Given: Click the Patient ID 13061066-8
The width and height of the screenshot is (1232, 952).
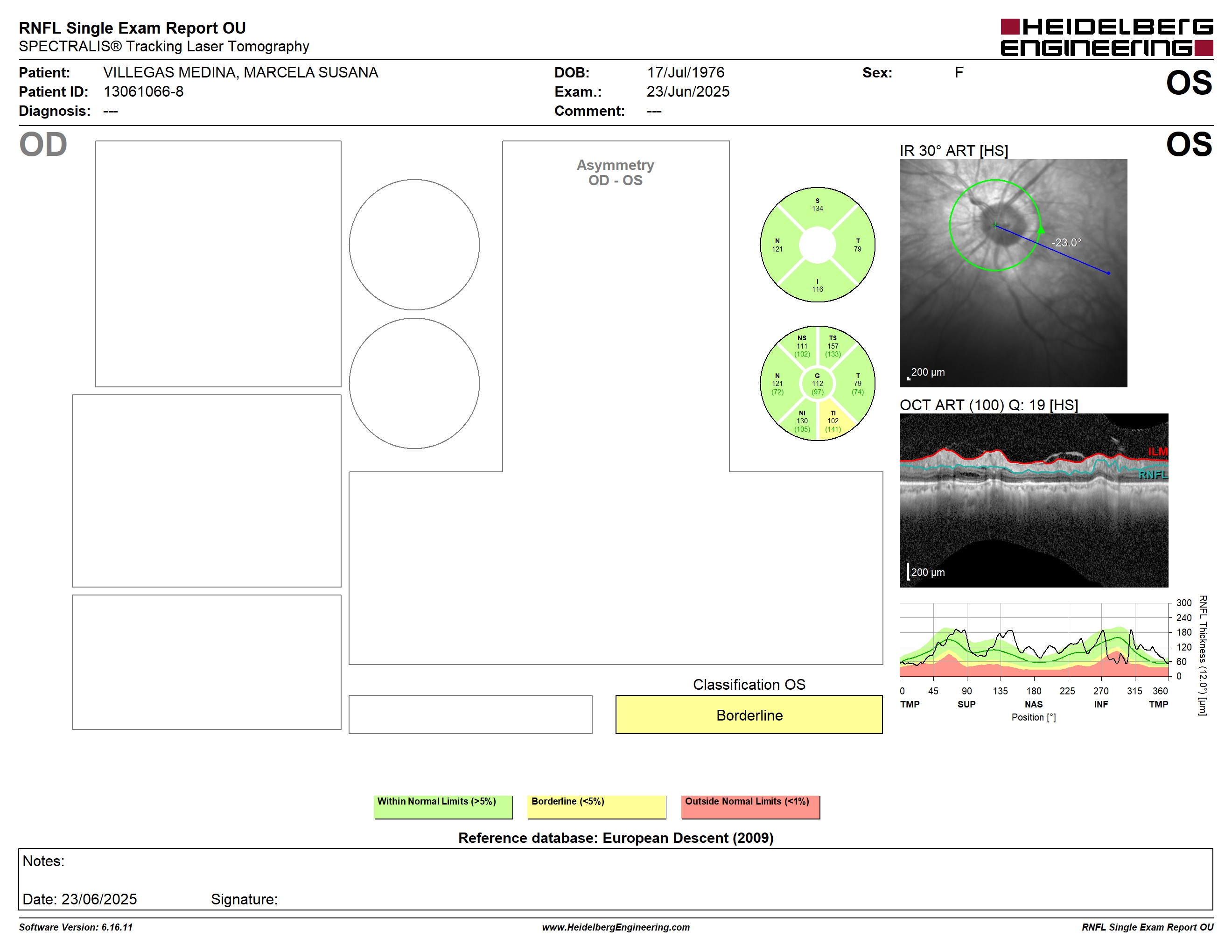Looking at the screenshot, I should coord(143,91).
